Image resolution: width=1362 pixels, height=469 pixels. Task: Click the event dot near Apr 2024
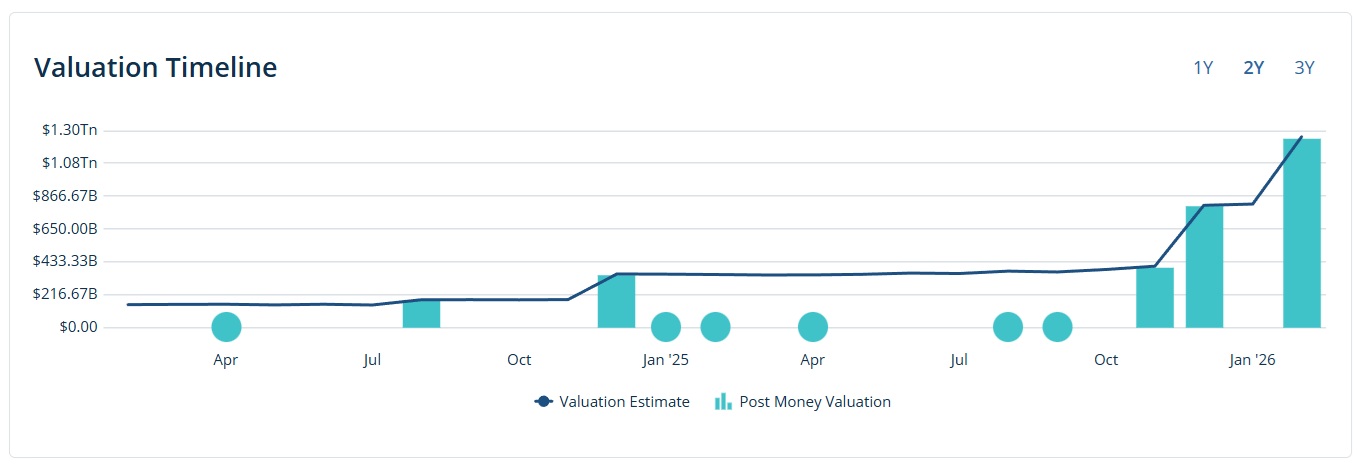tap(227, 327)
